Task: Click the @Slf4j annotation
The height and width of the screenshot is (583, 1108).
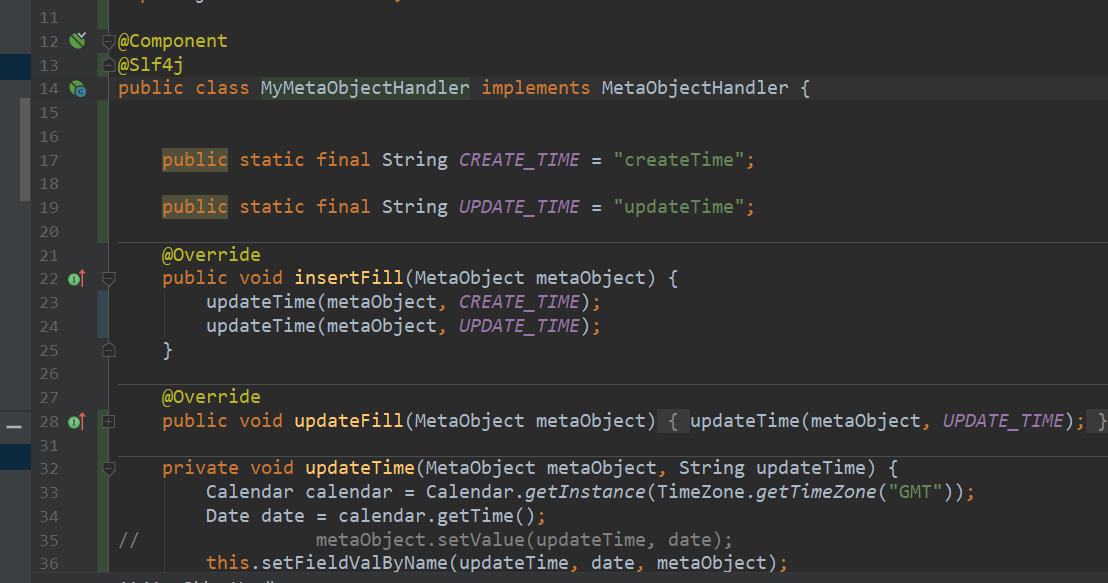Action: pos(151,65)
